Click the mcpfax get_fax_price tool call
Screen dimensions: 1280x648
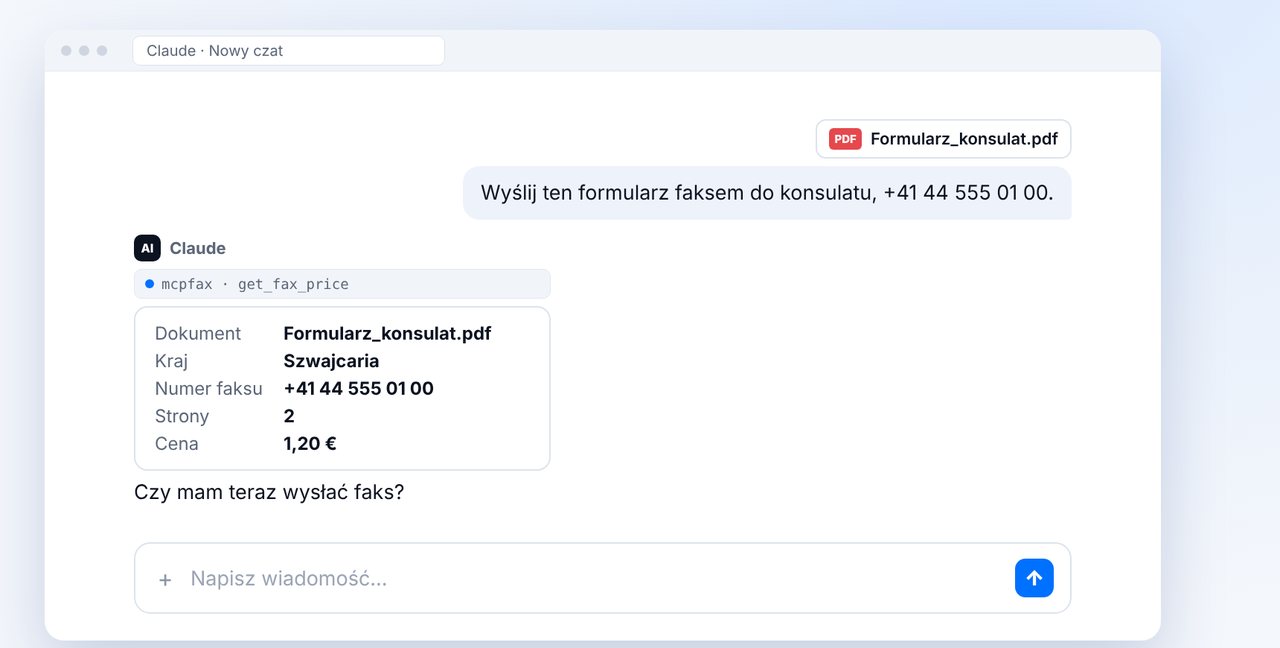click(342, 284)
